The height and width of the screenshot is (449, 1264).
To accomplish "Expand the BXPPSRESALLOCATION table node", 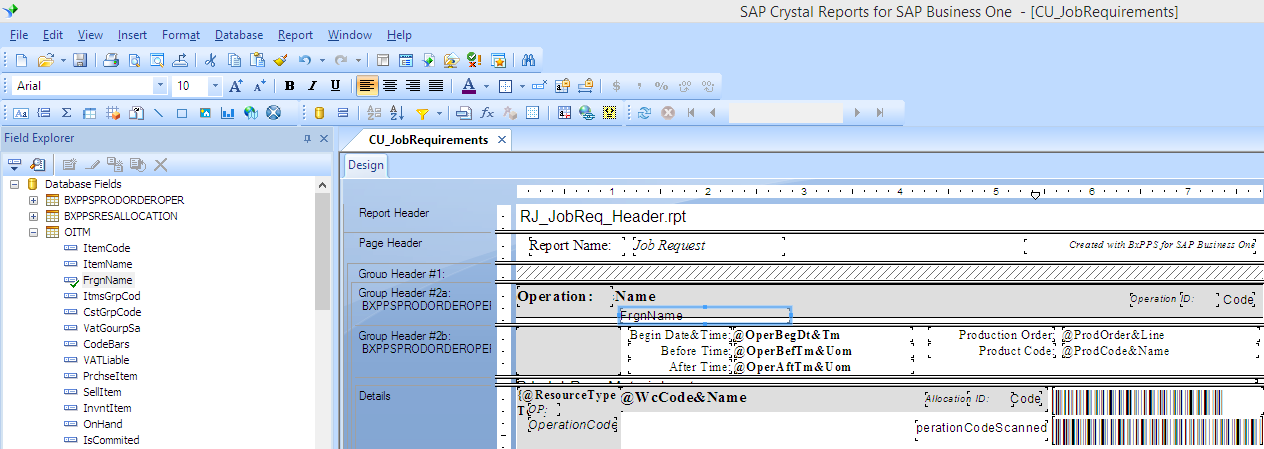I will coord(33,216).
